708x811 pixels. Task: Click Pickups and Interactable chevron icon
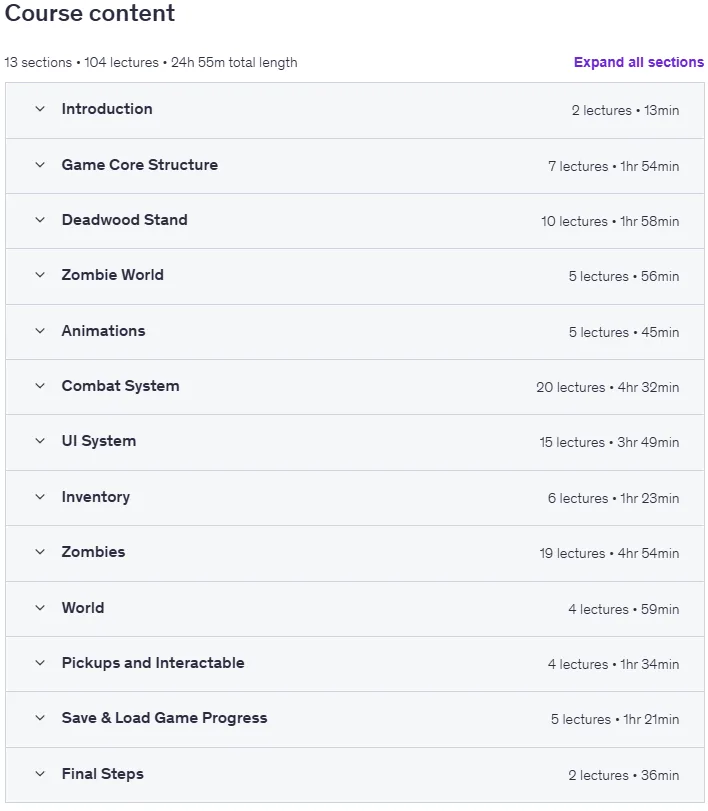pyautogui.click(x=40, y=663)
